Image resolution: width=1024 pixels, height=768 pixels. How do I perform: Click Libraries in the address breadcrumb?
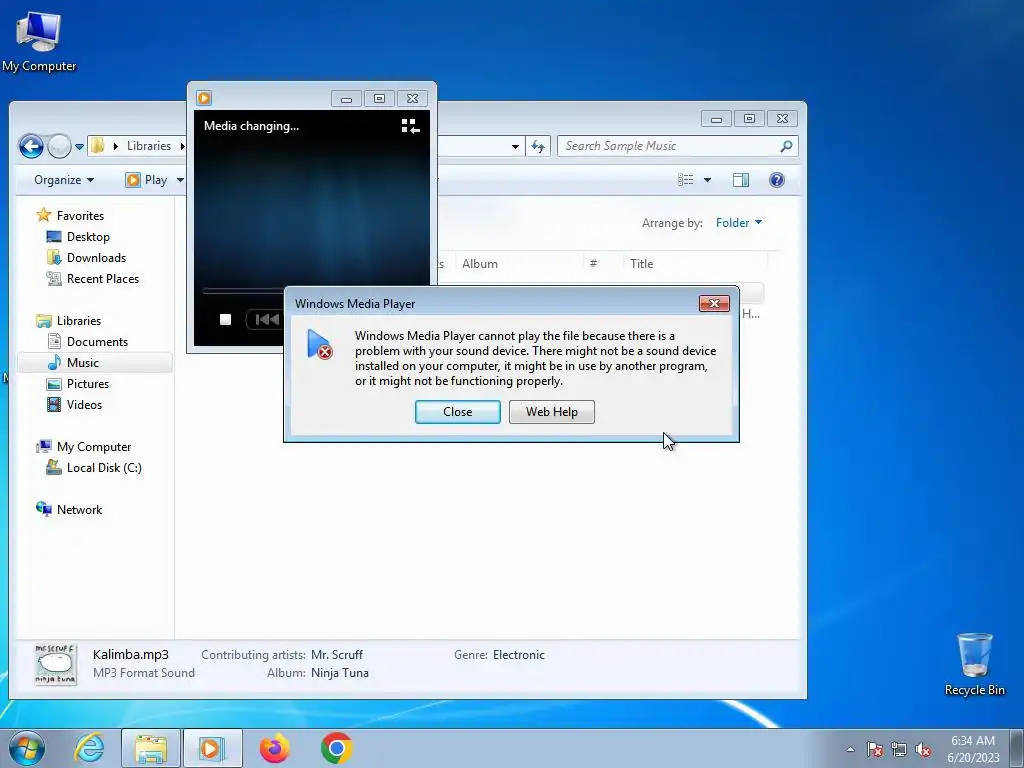(x=149, y=146)
